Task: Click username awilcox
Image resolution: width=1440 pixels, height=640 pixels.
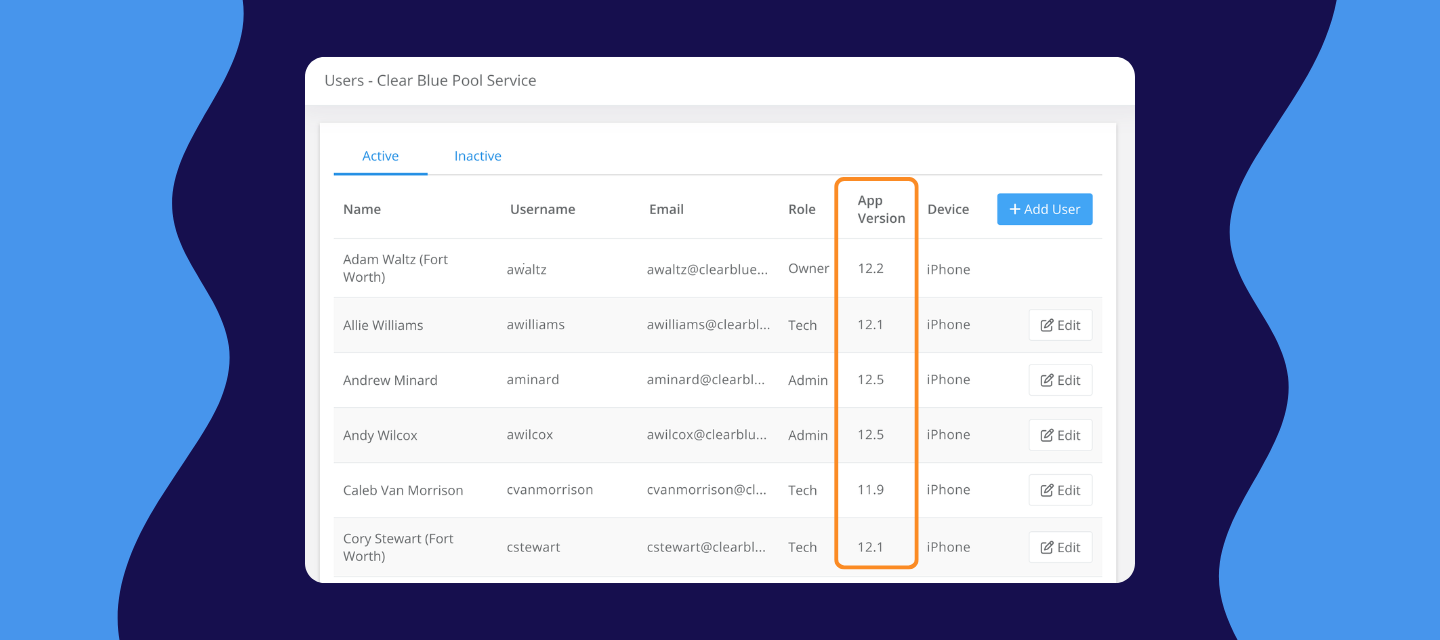Action: (x=530, y=435)
